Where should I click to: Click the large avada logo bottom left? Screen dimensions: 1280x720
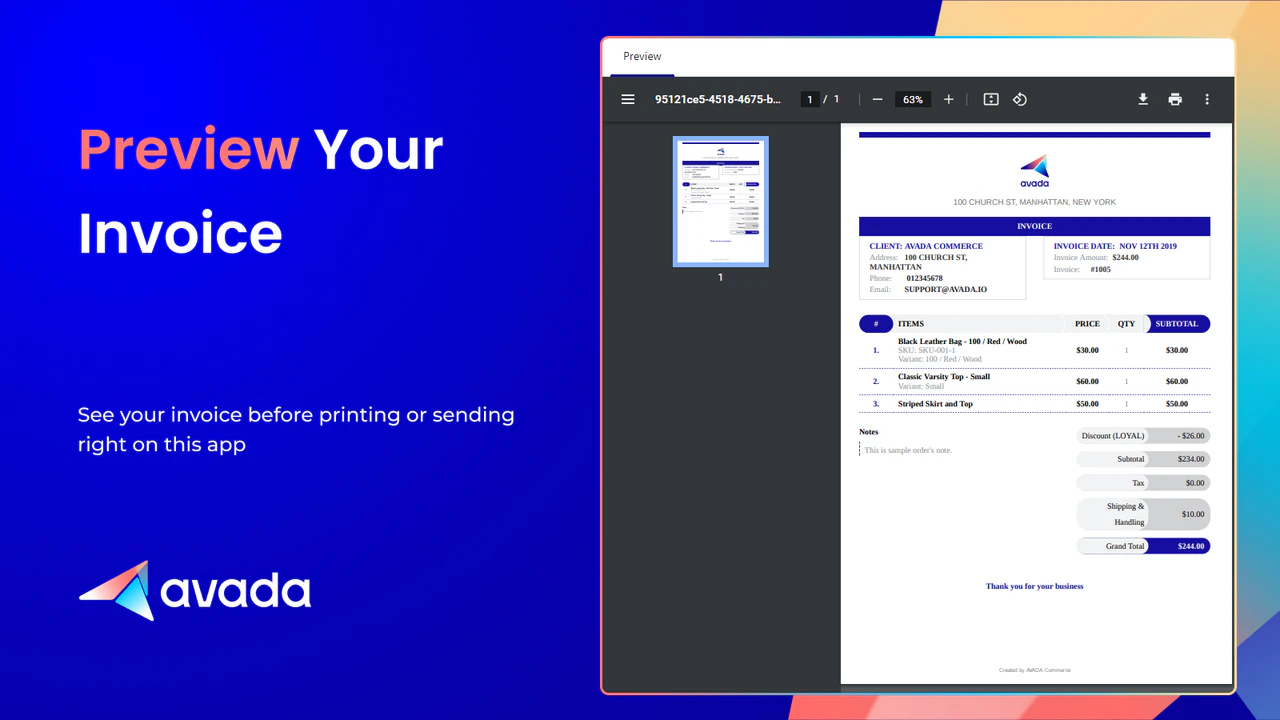coord(195,590)
